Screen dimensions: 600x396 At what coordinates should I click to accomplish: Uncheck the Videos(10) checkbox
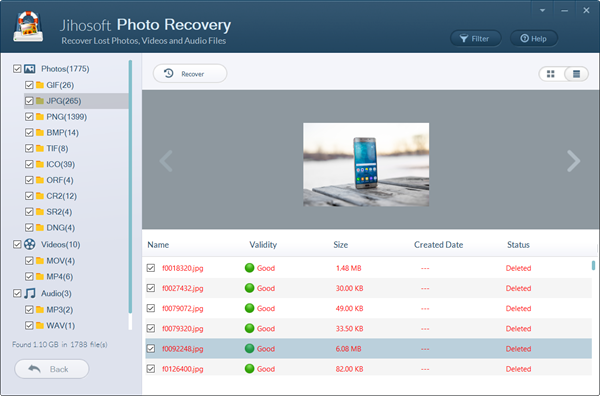click(17, 244)
